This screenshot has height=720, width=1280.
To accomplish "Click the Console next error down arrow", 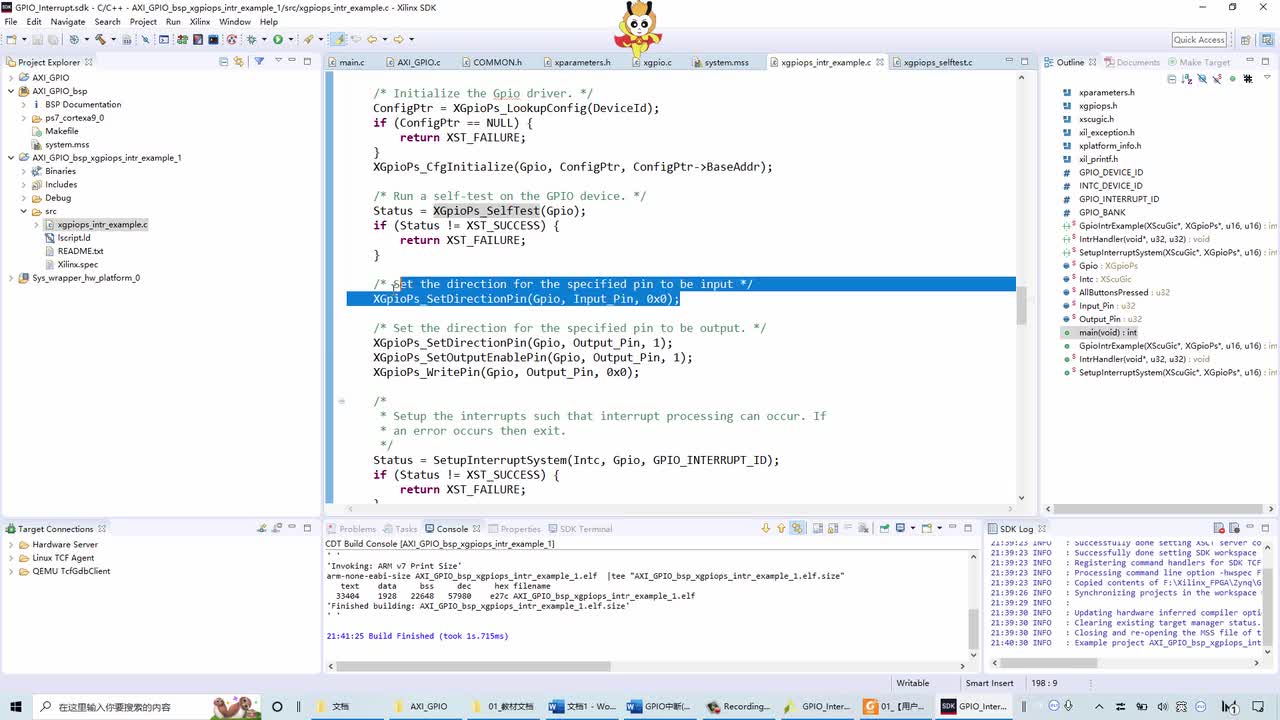I will (766, 528).
